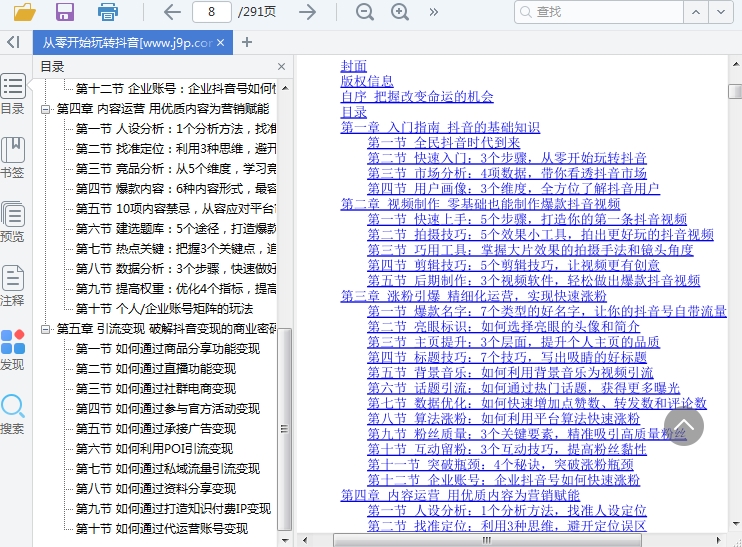Save the document with the floppy disk icon

click(x=65, y=12)
